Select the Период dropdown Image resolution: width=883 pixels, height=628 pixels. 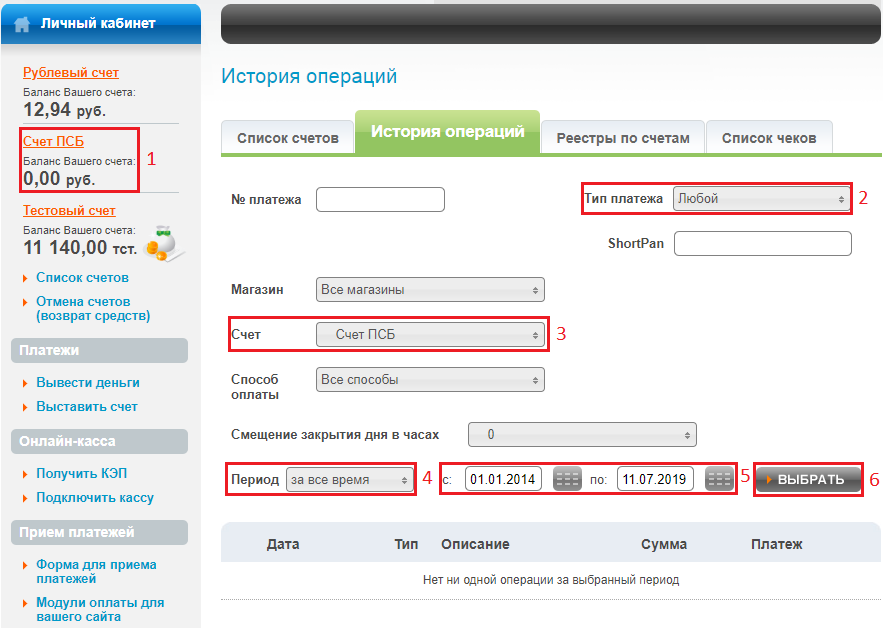click(350, 480)
